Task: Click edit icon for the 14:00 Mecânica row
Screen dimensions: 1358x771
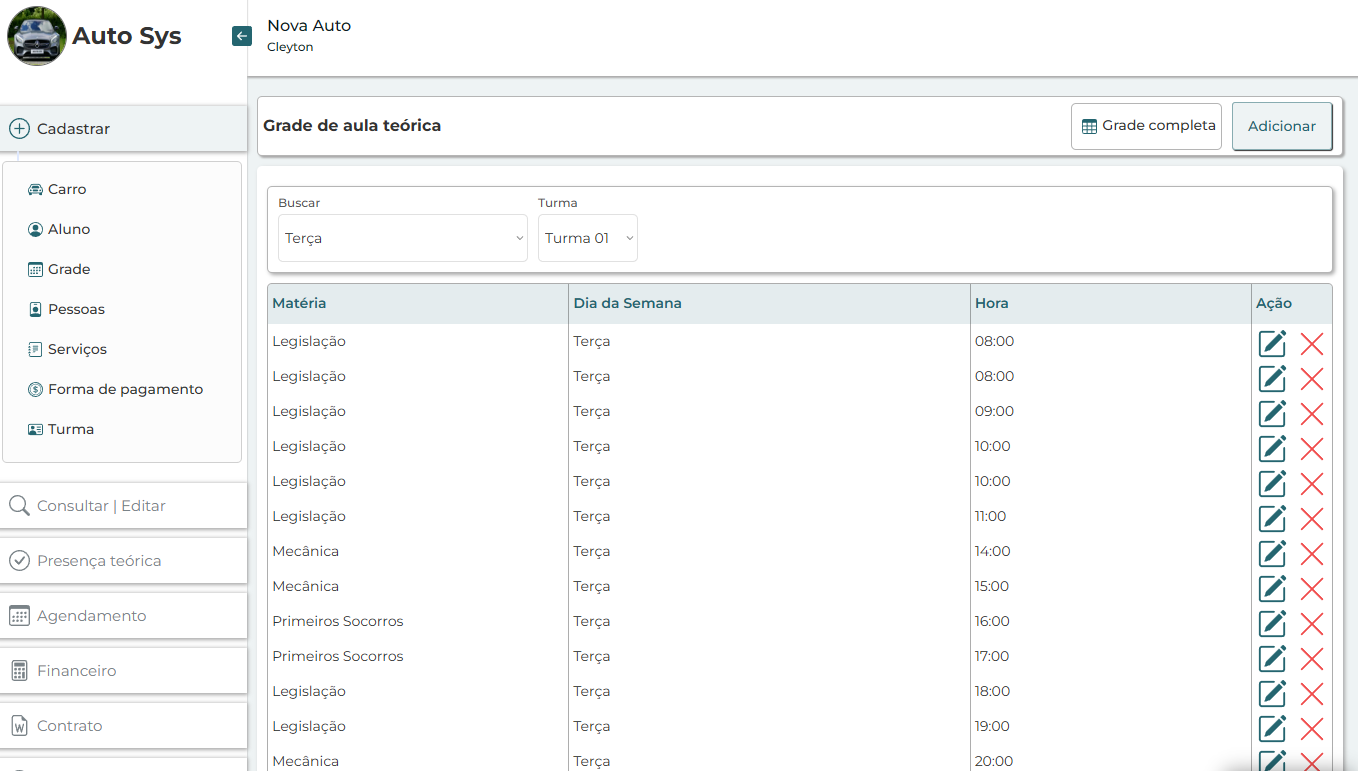Action: pos(1272,553)
